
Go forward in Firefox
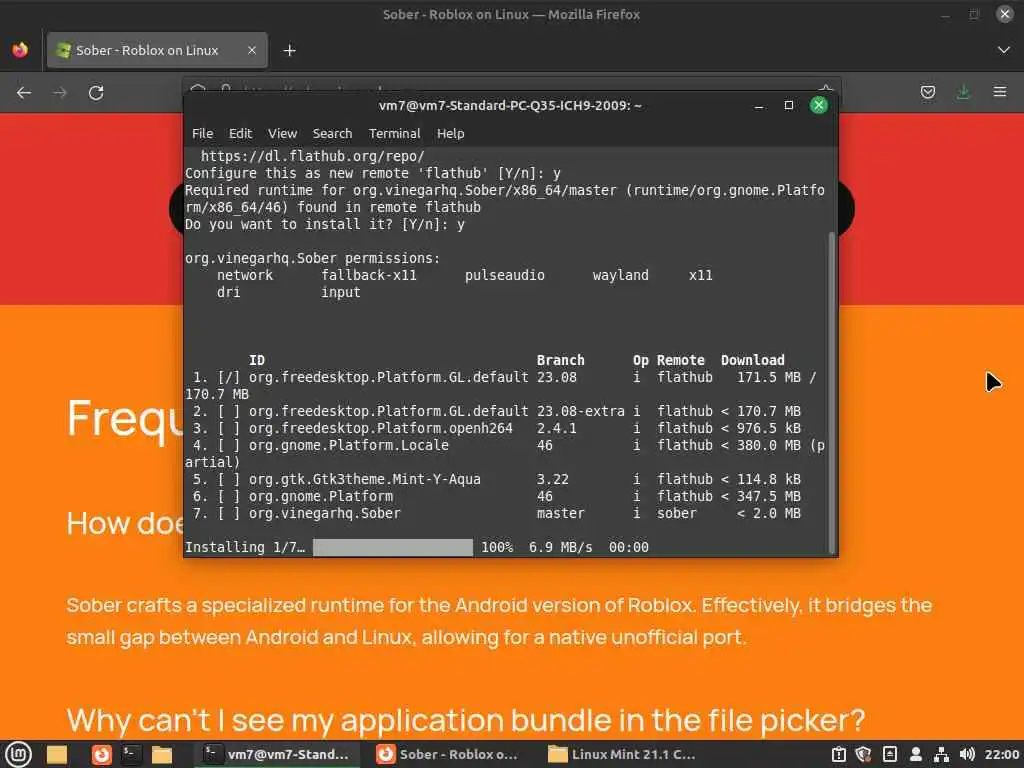(60, 93)
